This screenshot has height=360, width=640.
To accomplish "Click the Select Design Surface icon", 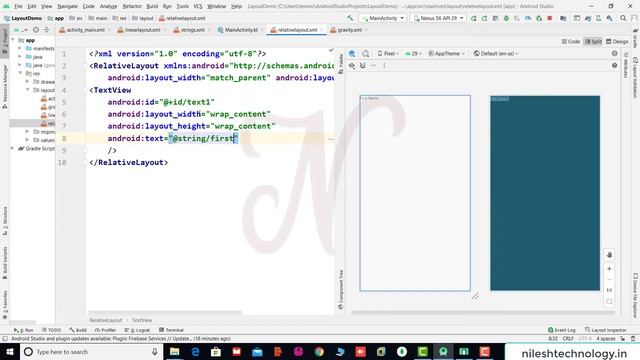I will click(x=352, y=53).
